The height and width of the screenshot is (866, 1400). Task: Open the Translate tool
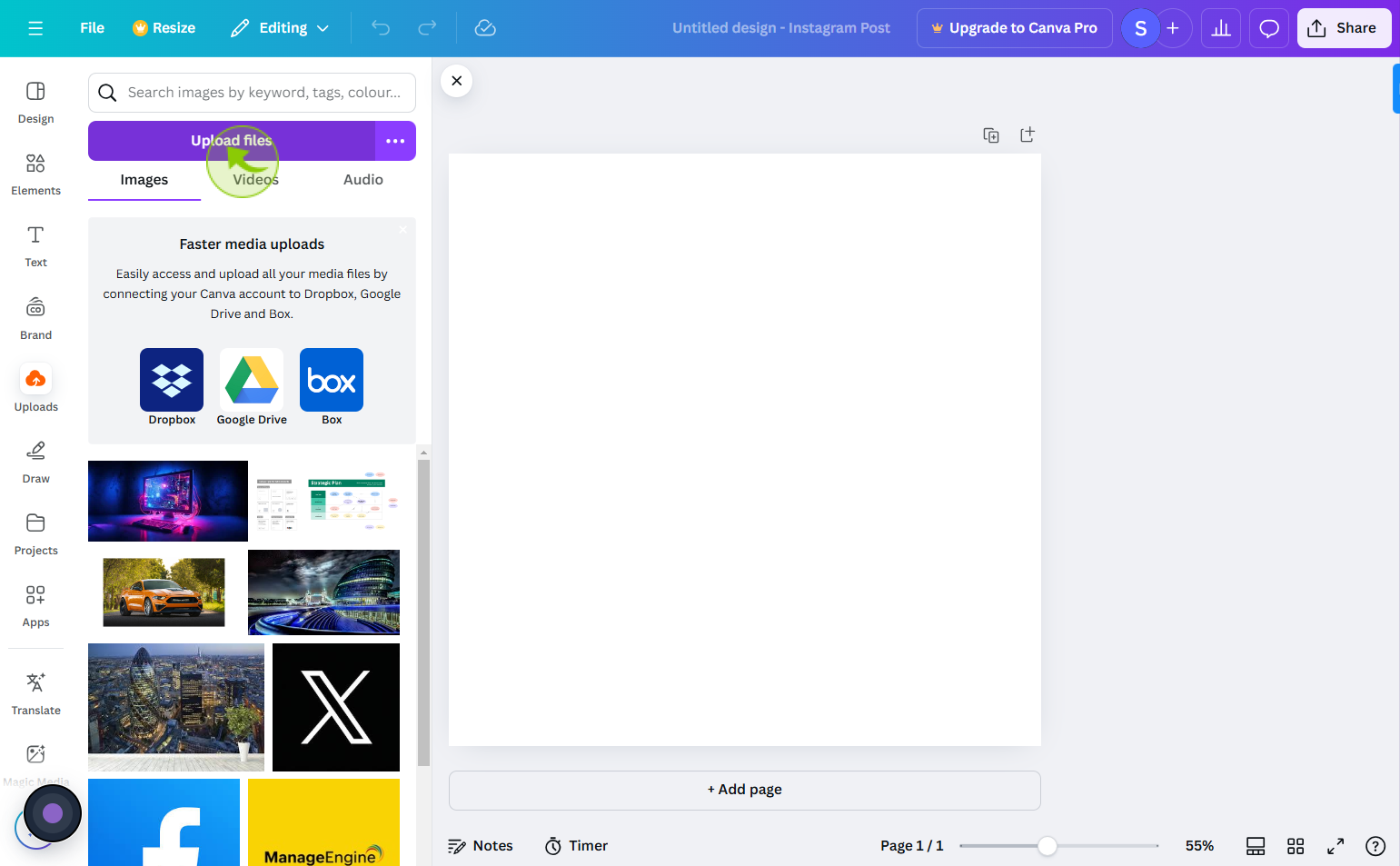[x=35, y=693]
